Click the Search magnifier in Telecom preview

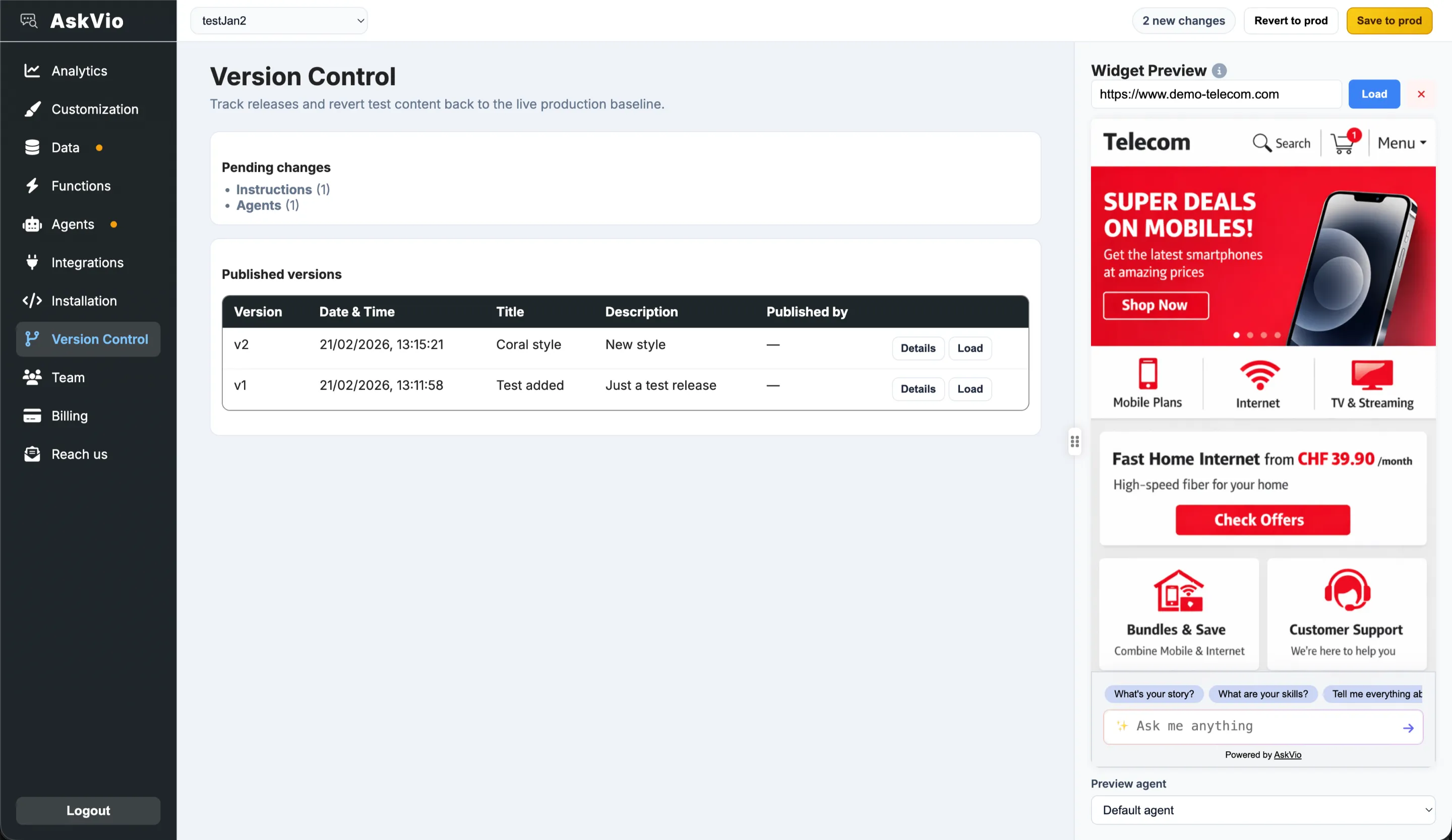coord(1262,143)
